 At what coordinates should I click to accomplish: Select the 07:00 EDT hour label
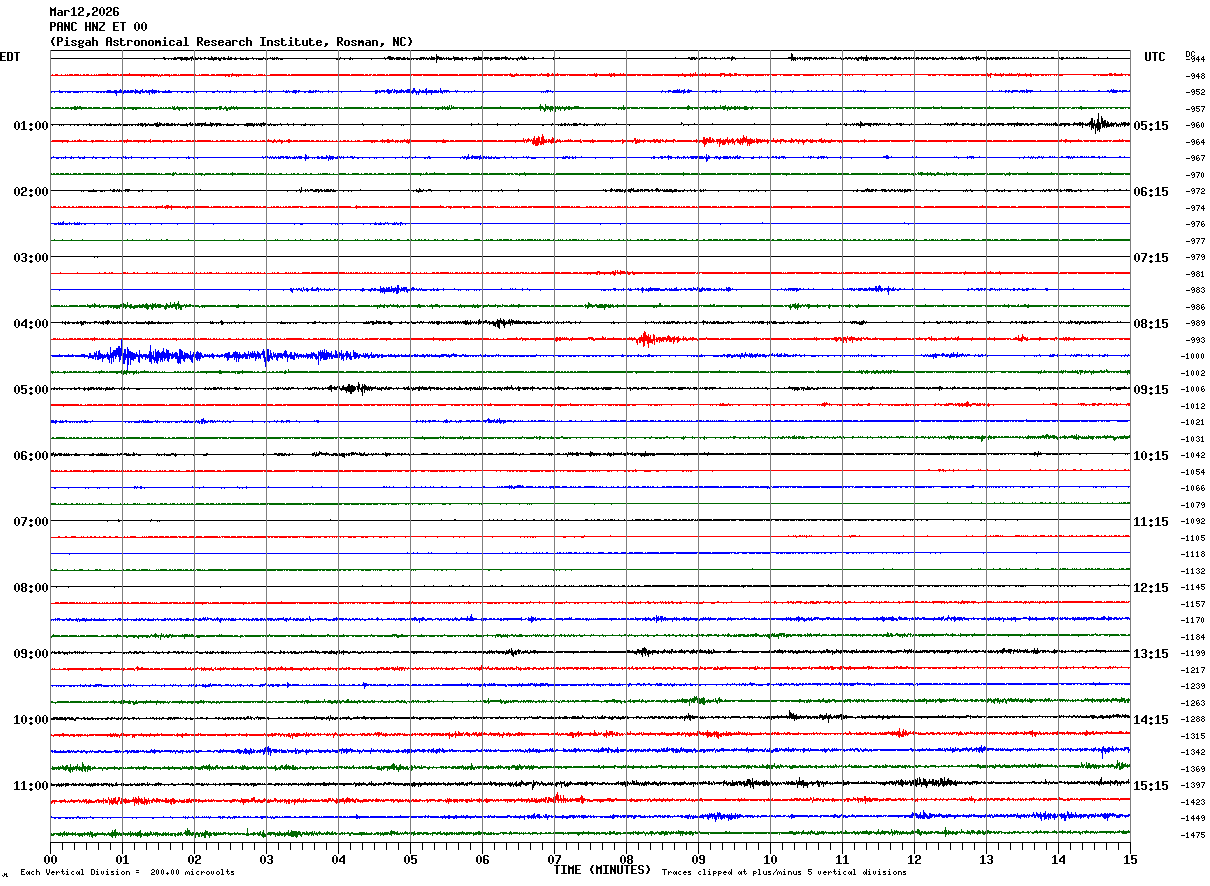31,522
